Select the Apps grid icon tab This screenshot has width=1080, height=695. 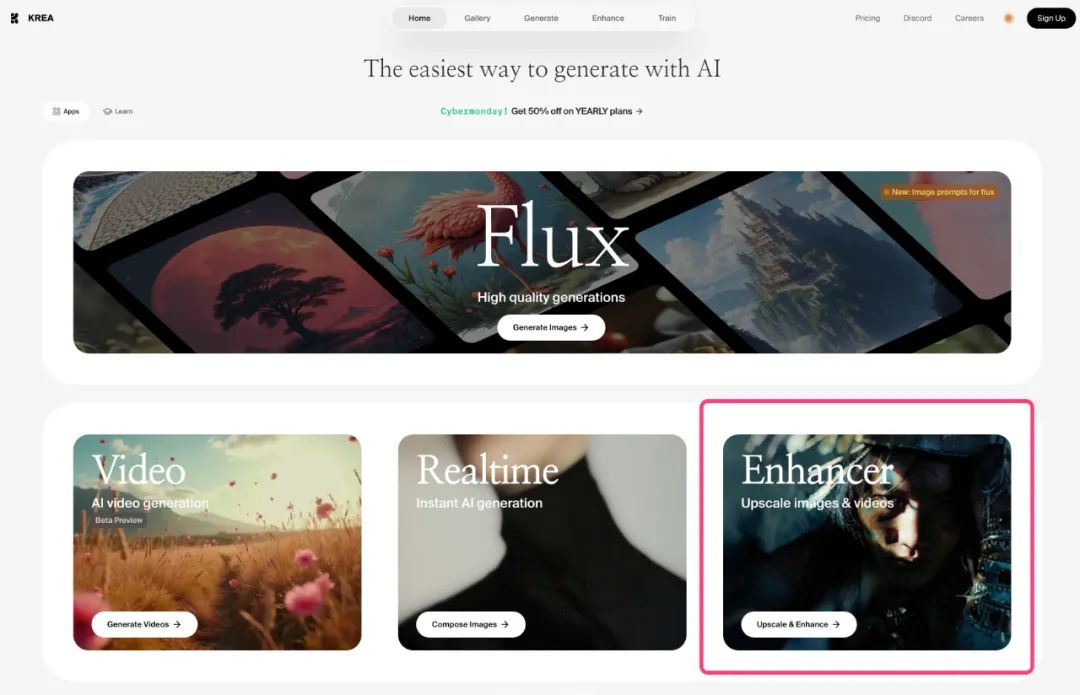click(66, 111)
